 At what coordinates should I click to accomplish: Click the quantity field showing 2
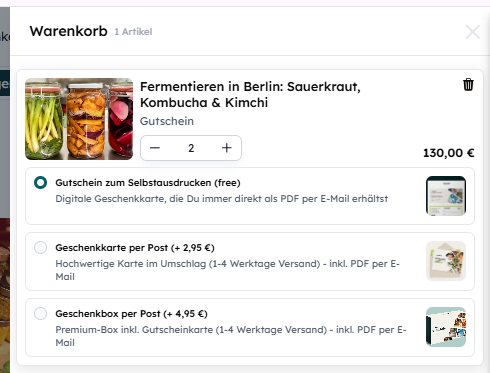[191, 148]
